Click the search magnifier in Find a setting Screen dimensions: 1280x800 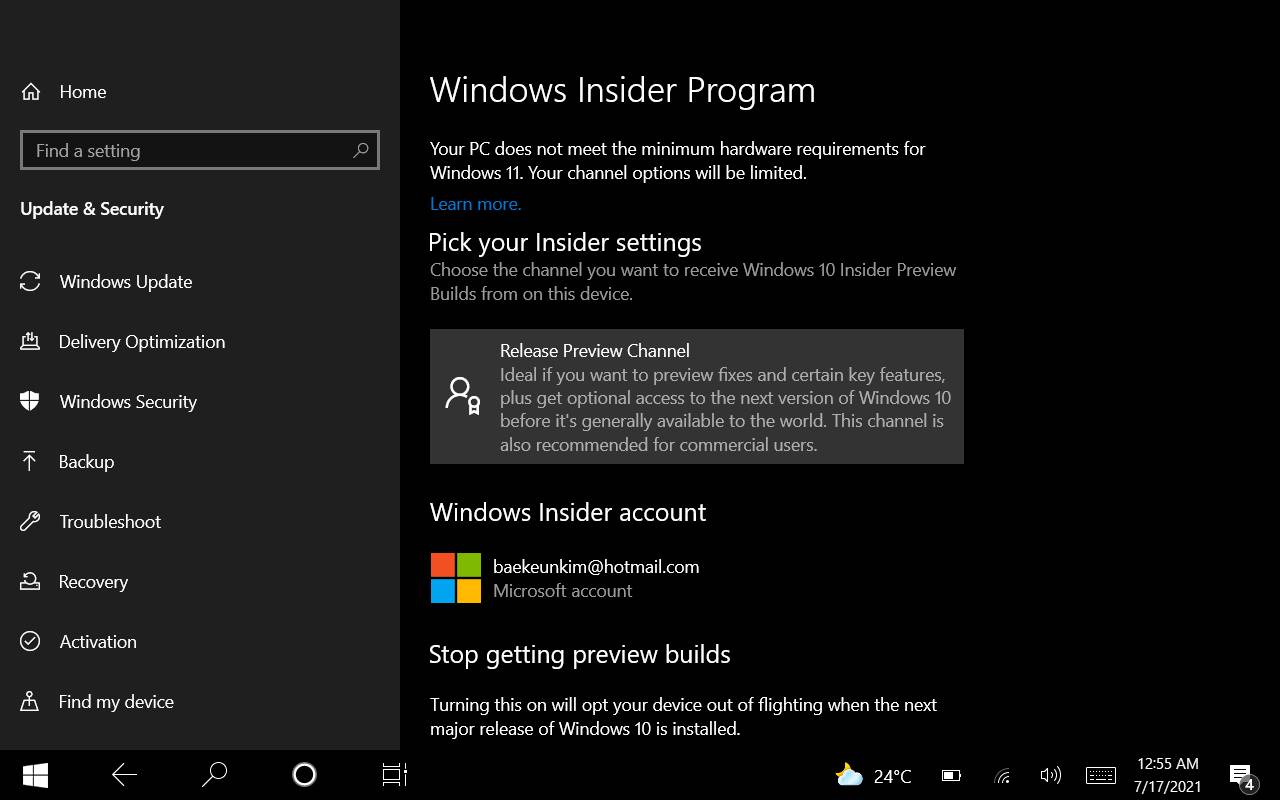(x=361, y=150)
